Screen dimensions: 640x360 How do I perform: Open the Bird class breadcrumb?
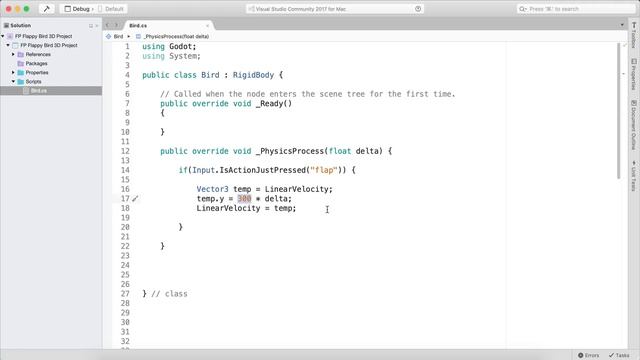[118, 36]
